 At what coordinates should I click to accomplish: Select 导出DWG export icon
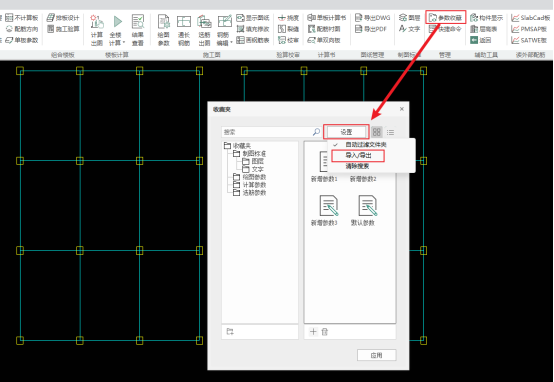click(372, 18)
